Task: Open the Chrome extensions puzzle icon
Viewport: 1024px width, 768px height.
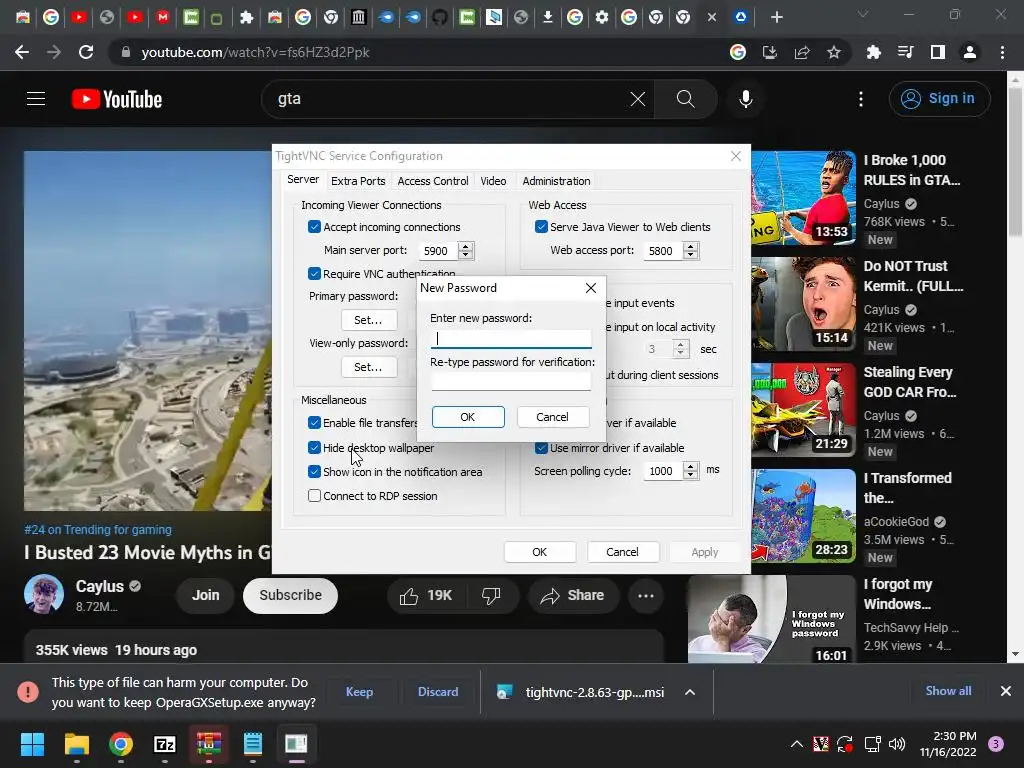Action: click(873, 52)
